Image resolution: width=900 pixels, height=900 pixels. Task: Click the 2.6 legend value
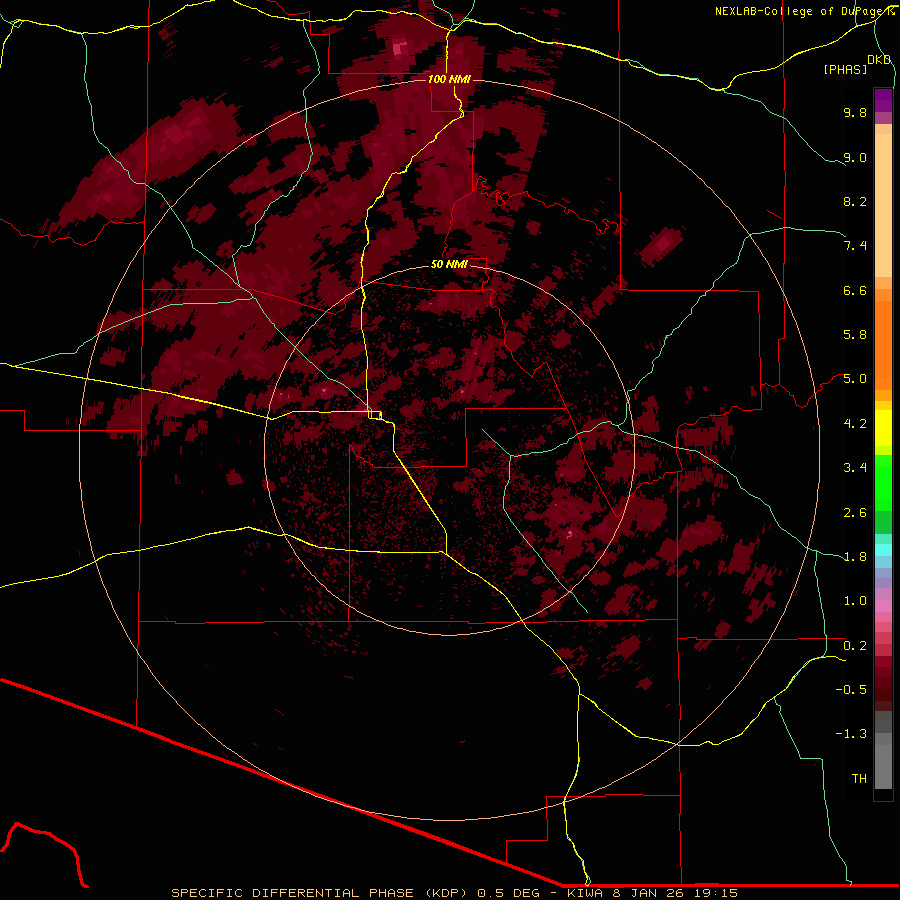click(855, 513)
